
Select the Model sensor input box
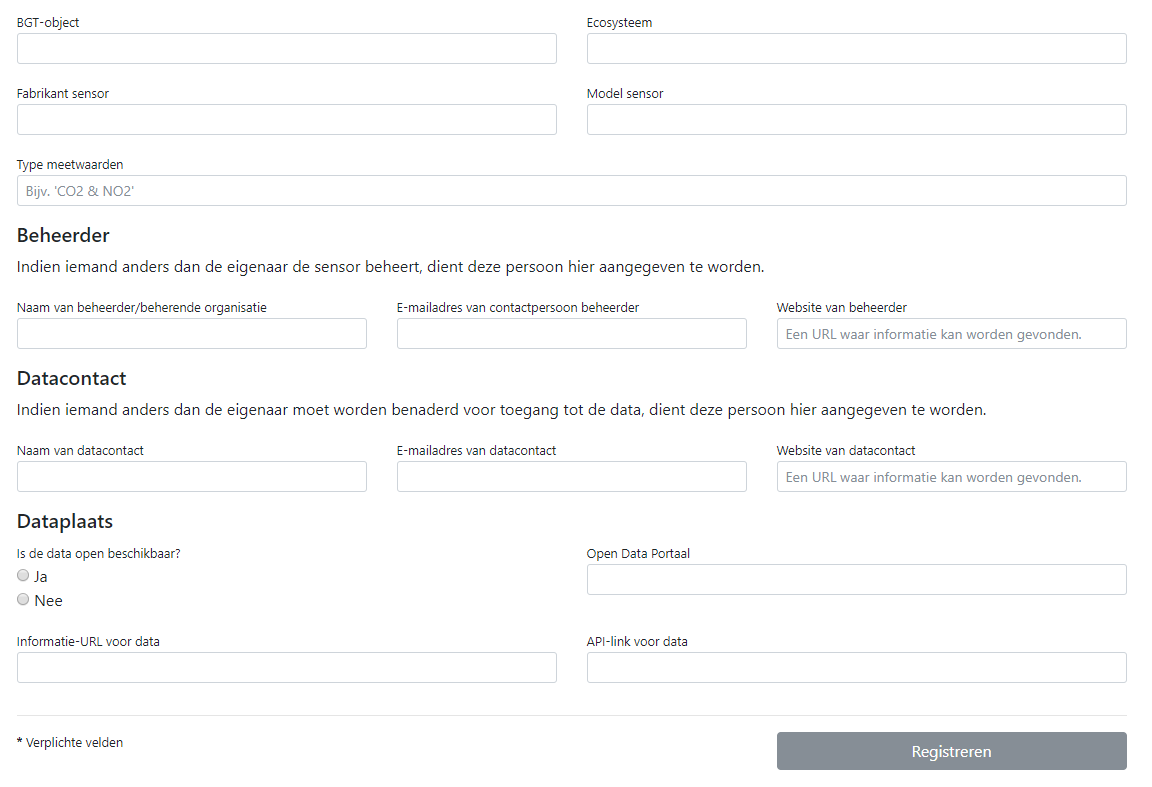pyautogui.click(x=856, y=120)
